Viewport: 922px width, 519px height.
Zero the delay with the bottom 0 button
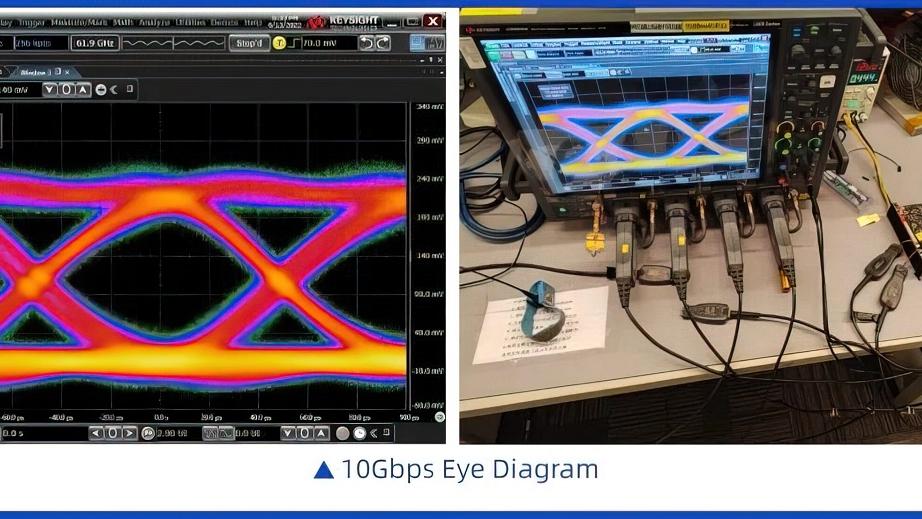coord(304,433)
